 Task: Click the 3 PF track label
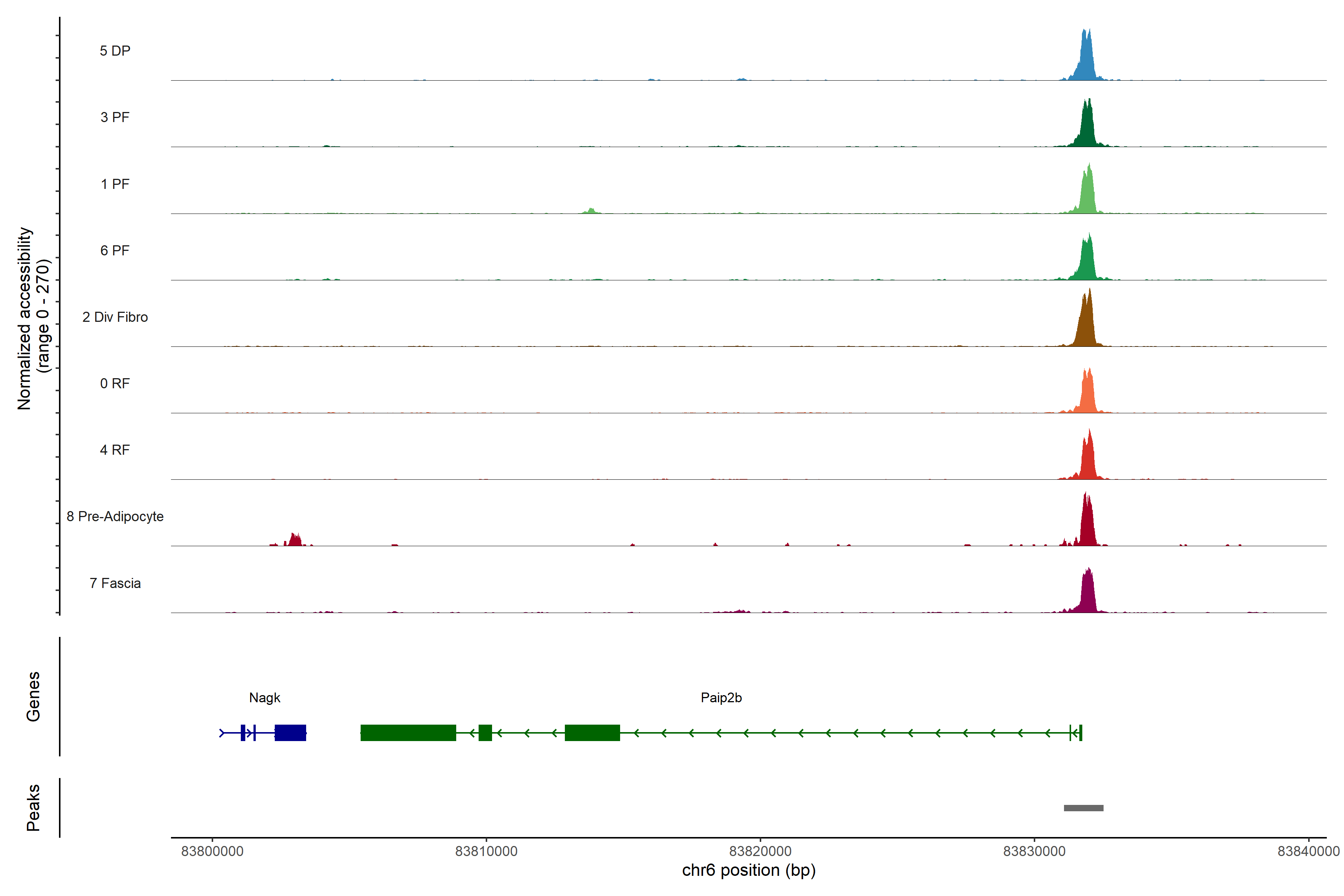pyautogui.click(x=115, y=117)
